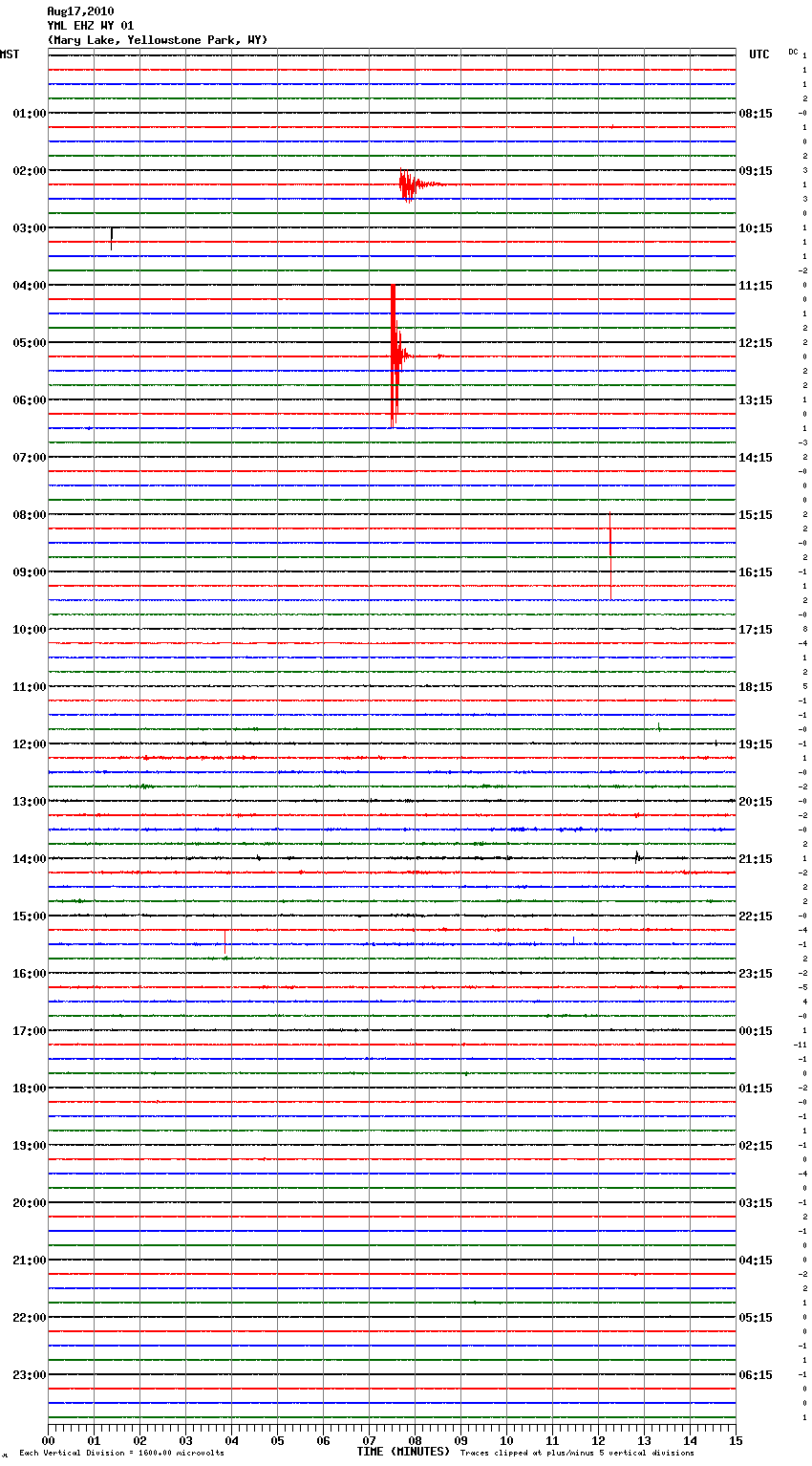812x1466 pixels.
Task: Click minute tick label 05 on bottom axis
Action: (277, 1440)
